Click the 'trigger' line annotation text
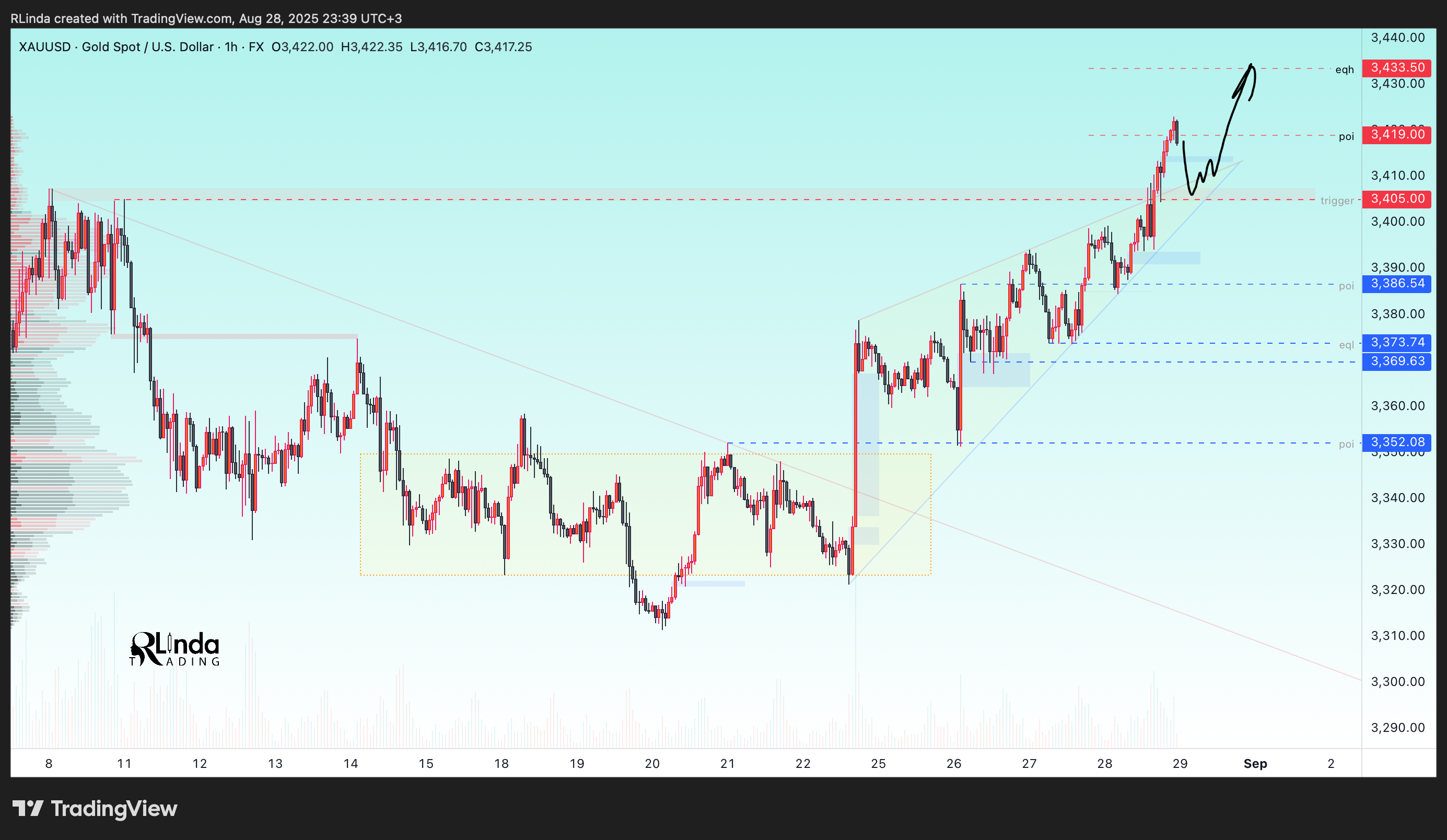Screen dimensions: 1447x840 pyautogui.click(x=1337, y=201)
